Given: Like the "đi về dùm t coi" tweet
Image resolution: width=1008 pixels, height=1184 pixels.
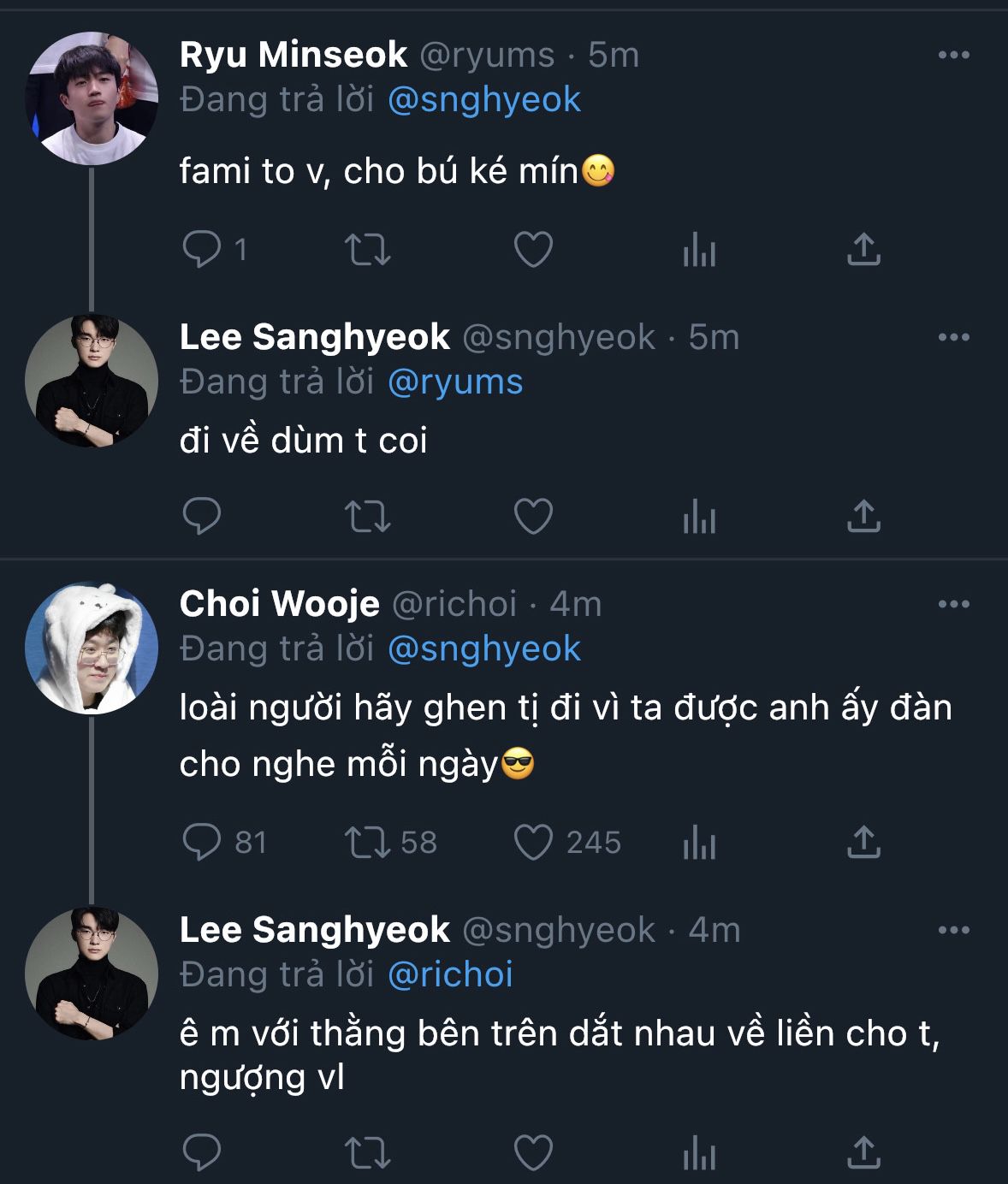Looking at the screenshot, I should pyautogui.click(x=533, y=516).
